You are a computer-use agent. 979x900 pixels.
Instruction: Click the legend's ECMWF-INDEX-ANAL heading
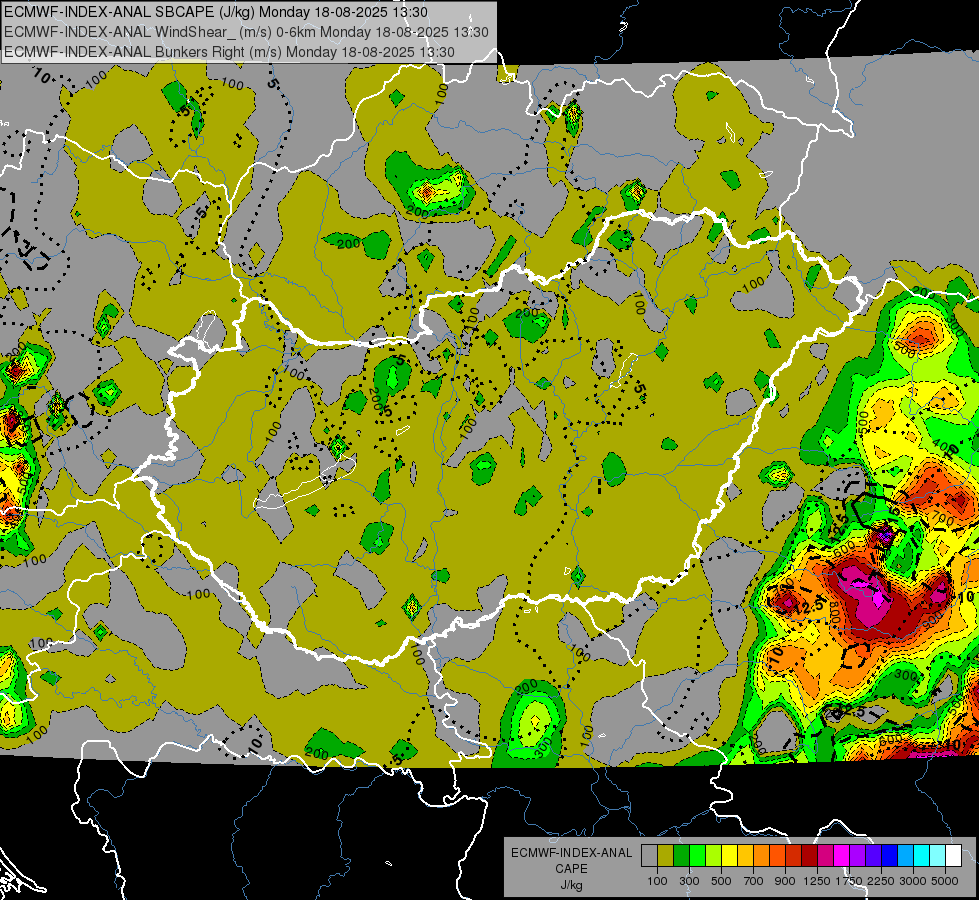(572, 853)
